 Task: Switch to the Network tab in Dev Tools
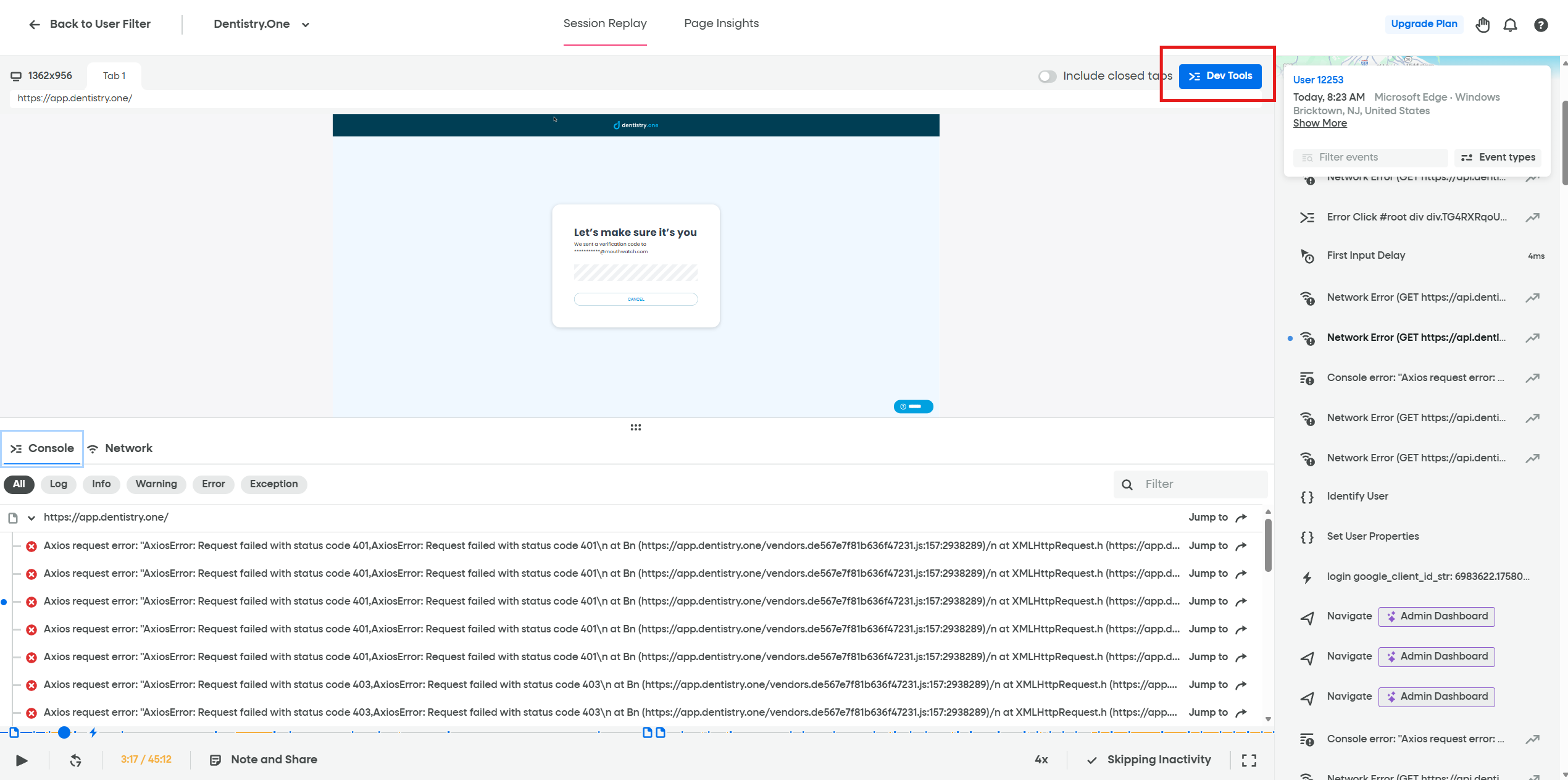coord(120,448)
